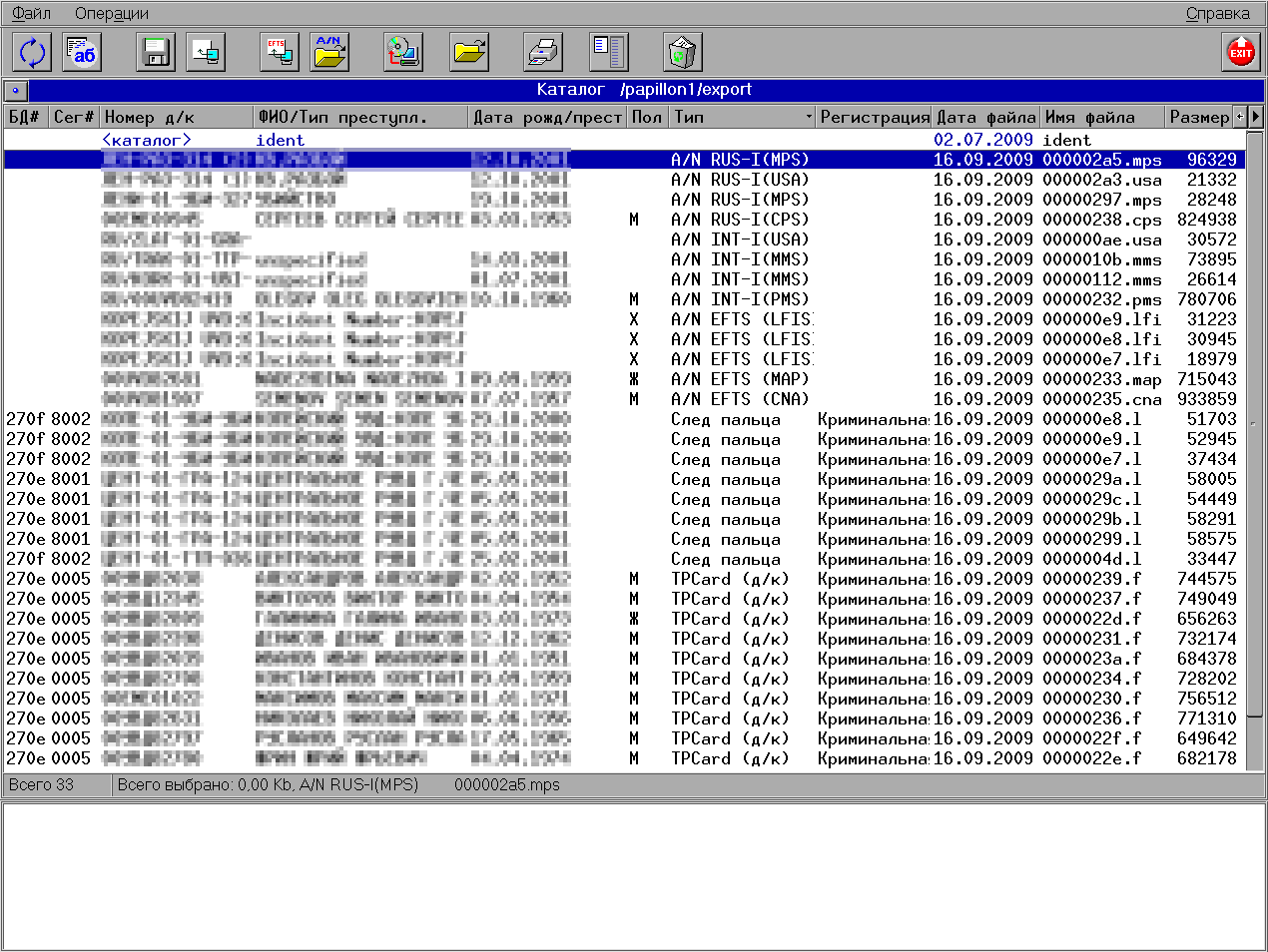1268x952 pixels.
Task: Click the printer toolbar icon
Action: [543, 52]
